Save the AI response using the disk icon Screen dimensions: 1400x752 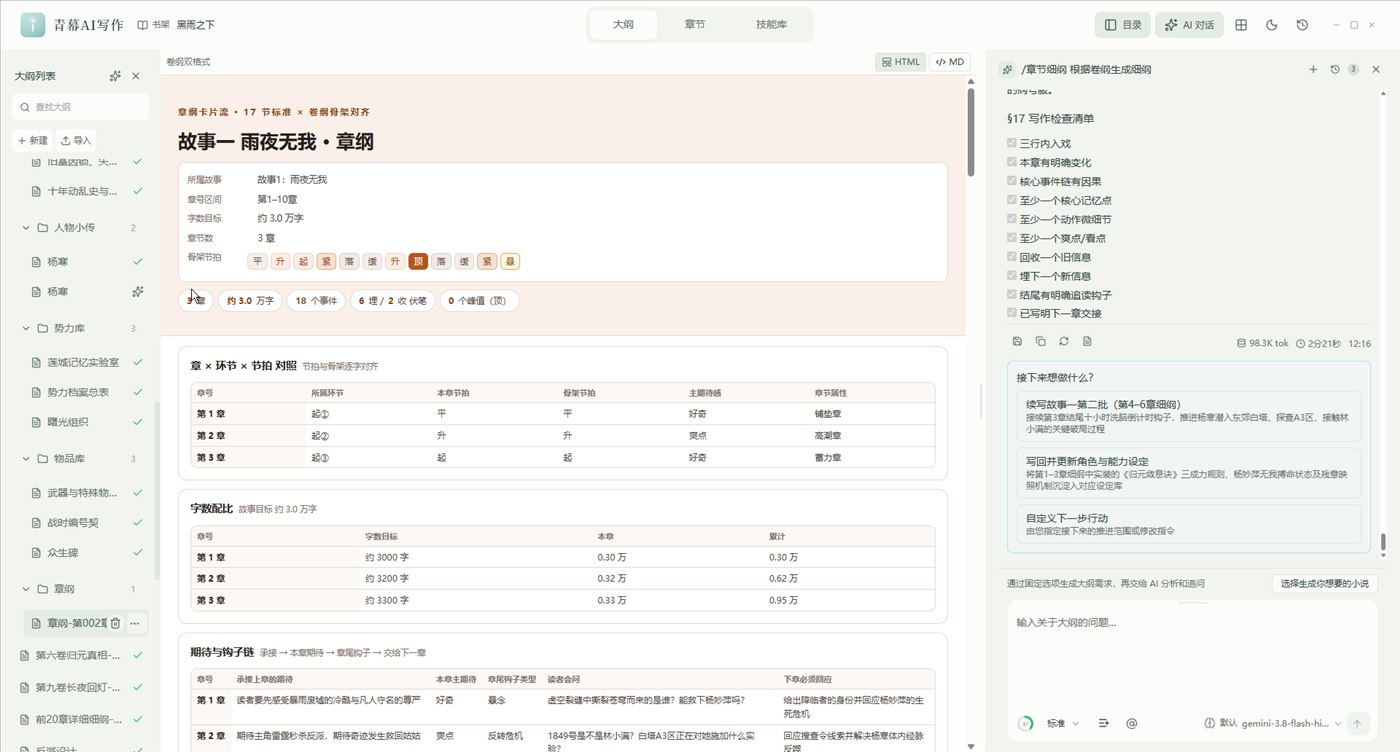(x=1017, y=342)
